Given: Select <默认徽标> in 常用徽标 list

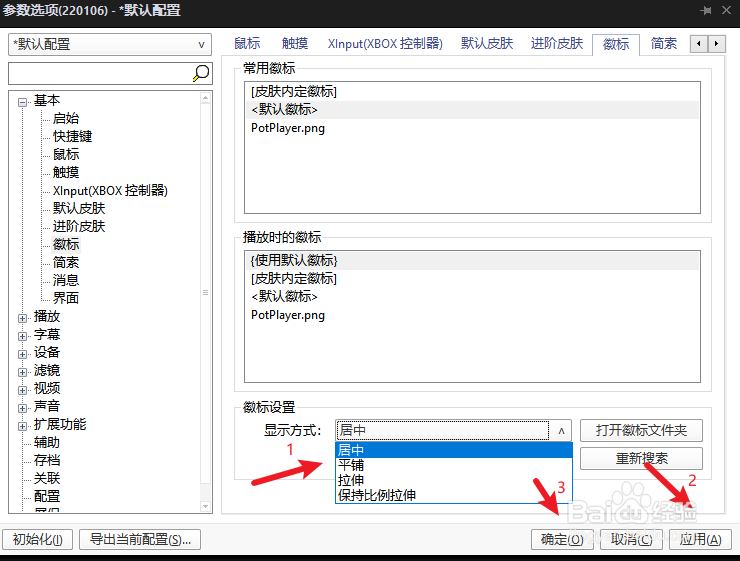Looking at the screenshot, I should click(x=472, y=109).
